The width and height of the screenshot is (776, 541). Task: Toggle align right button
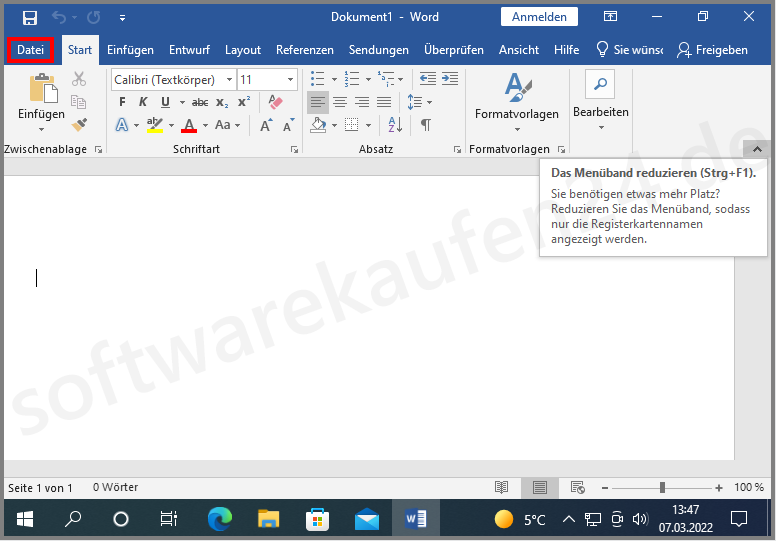coord(362,102)
